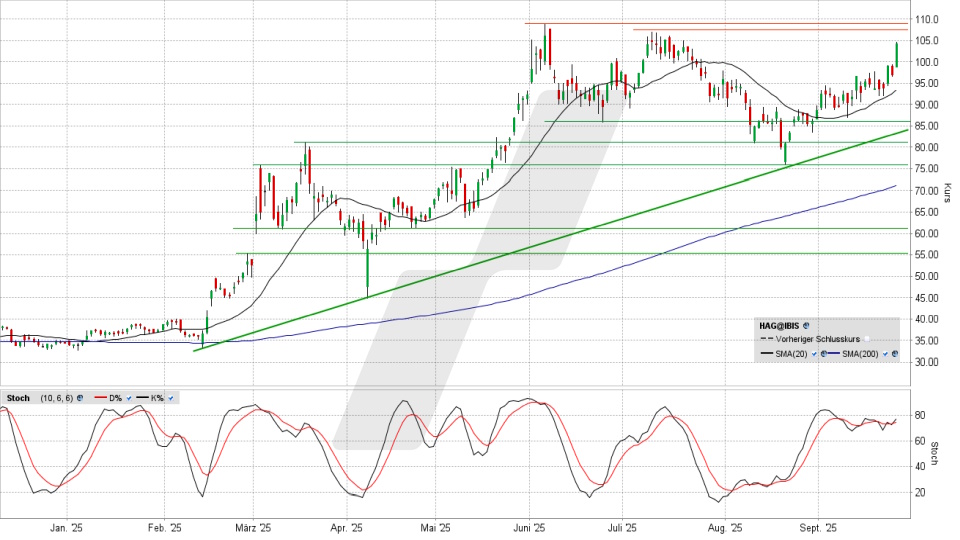
Task: Click the settings icon beside SMA(20)
Action: tap(822, 354)
